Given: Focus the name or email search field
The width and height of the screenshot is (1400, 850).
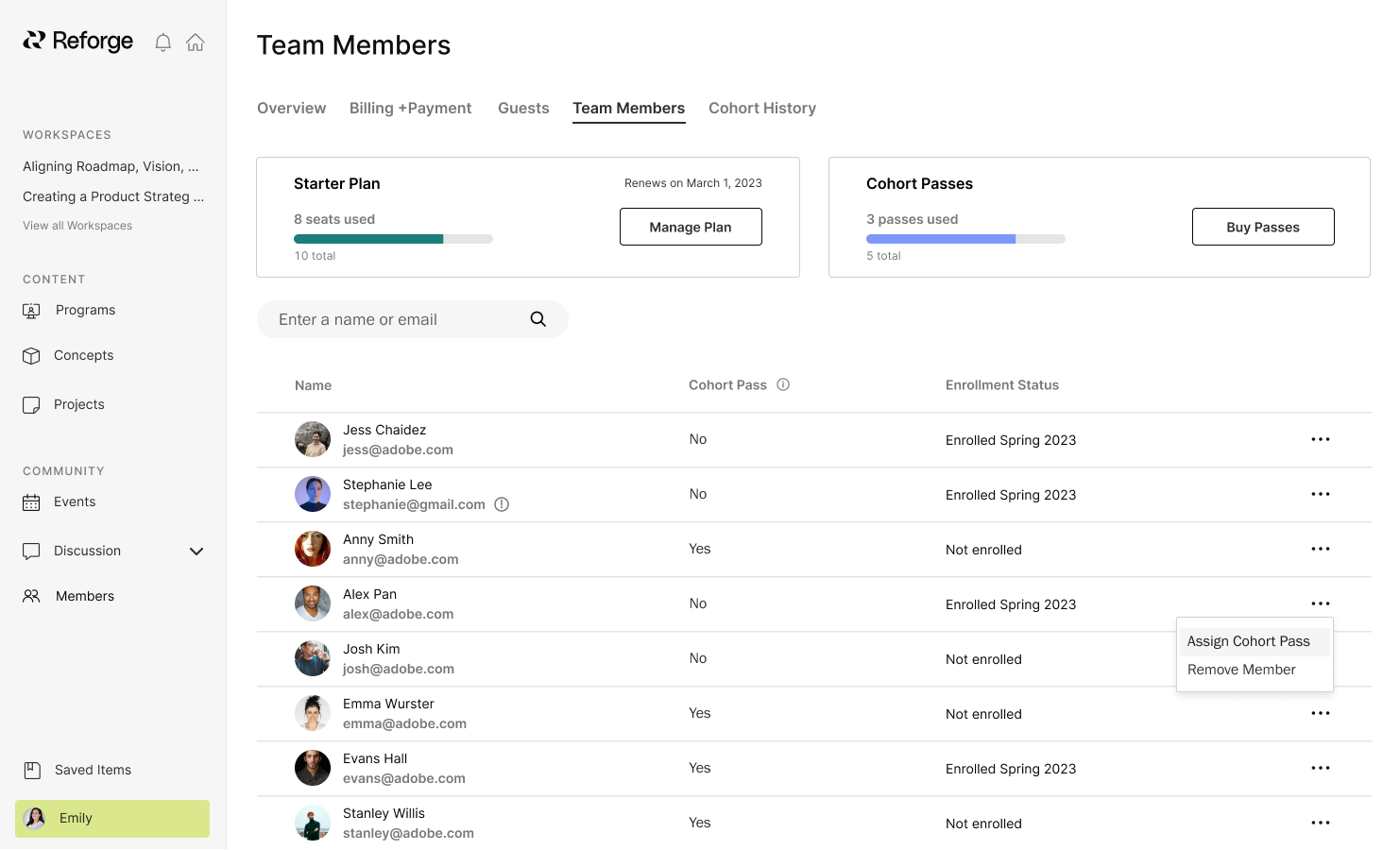Looking at the screenshot, I should 413,319.
